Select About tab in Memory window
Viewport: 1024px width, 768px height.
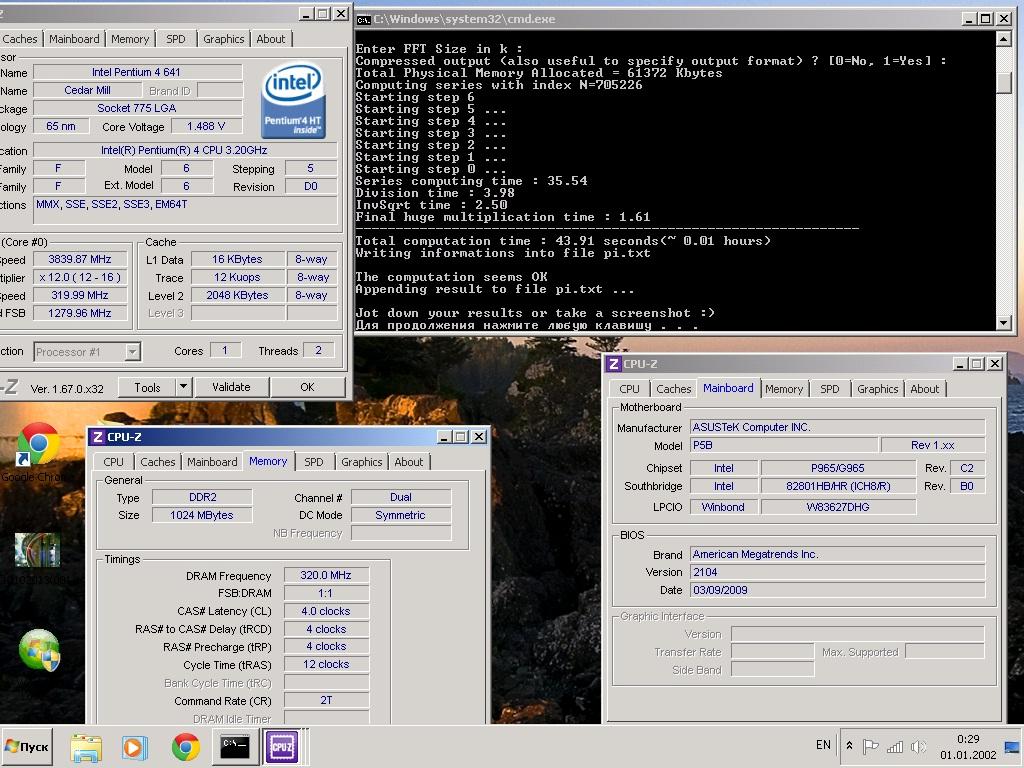(409, 462)
